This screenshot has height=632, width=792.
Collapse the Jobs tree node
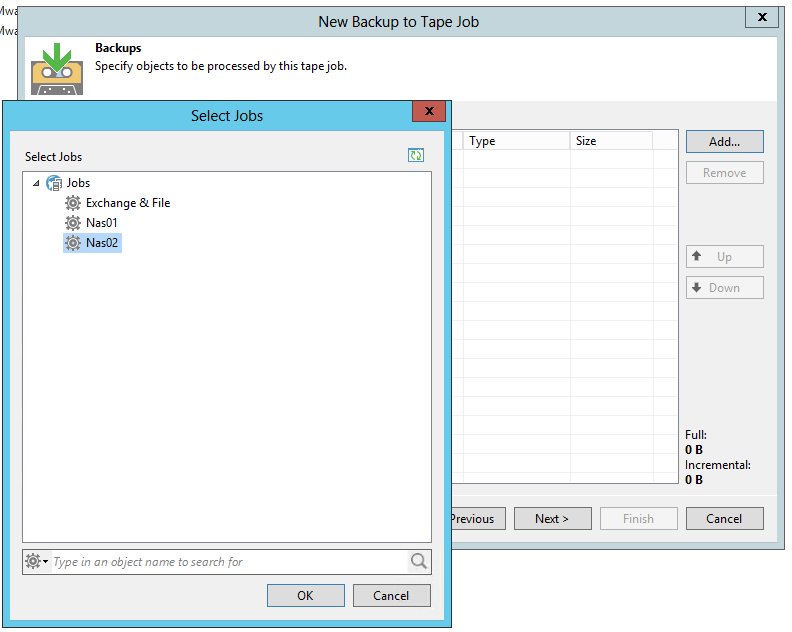[x=37, y=184]
